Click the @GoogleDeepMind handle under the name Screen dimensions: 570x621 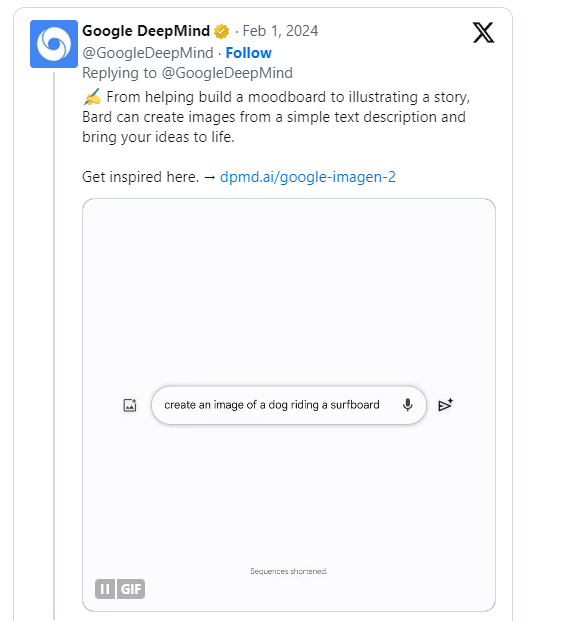click(x=148, y=53)
